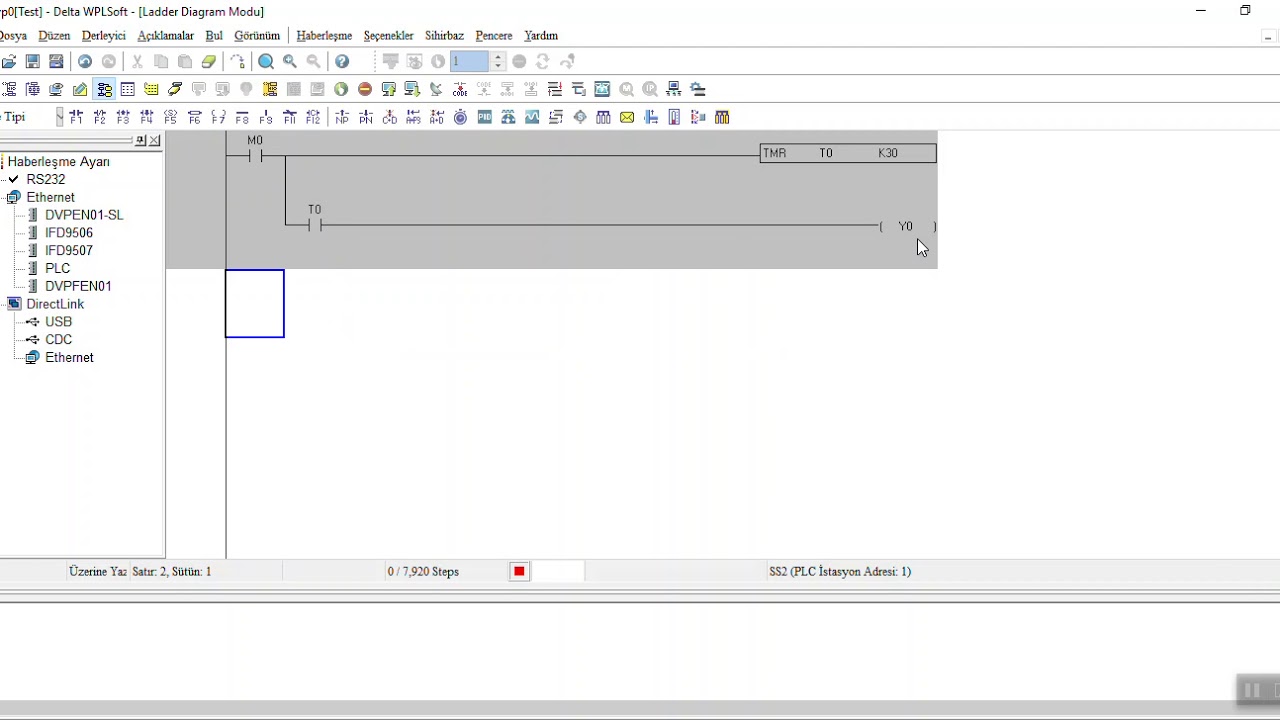Viewport: 1280px width, 720px height.
Task: Select the Y0 output coil
Action: click(x=907, y=227)
